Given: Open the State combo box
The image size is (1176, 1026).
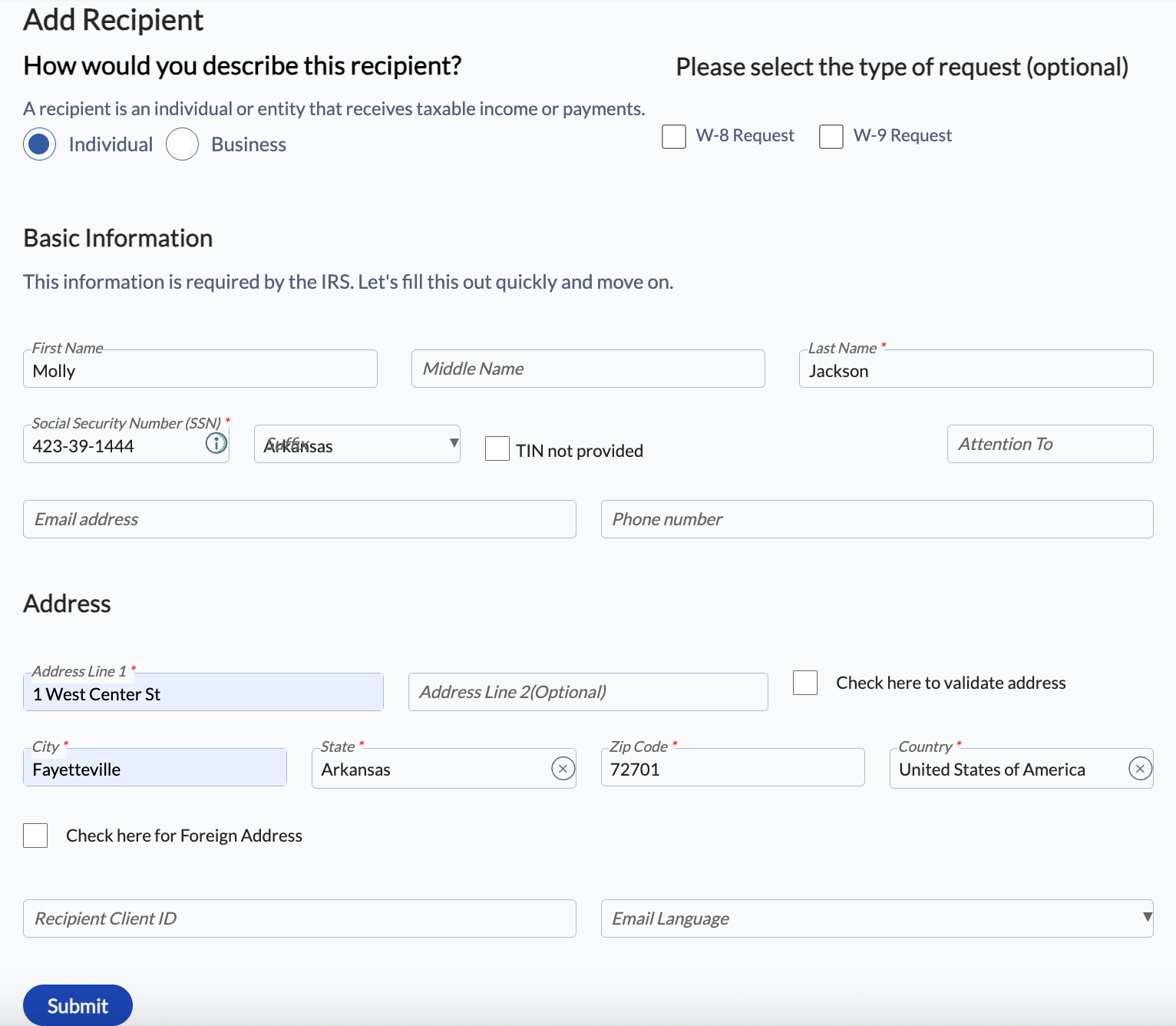Looking at the screenshot, I should point(430,769).
